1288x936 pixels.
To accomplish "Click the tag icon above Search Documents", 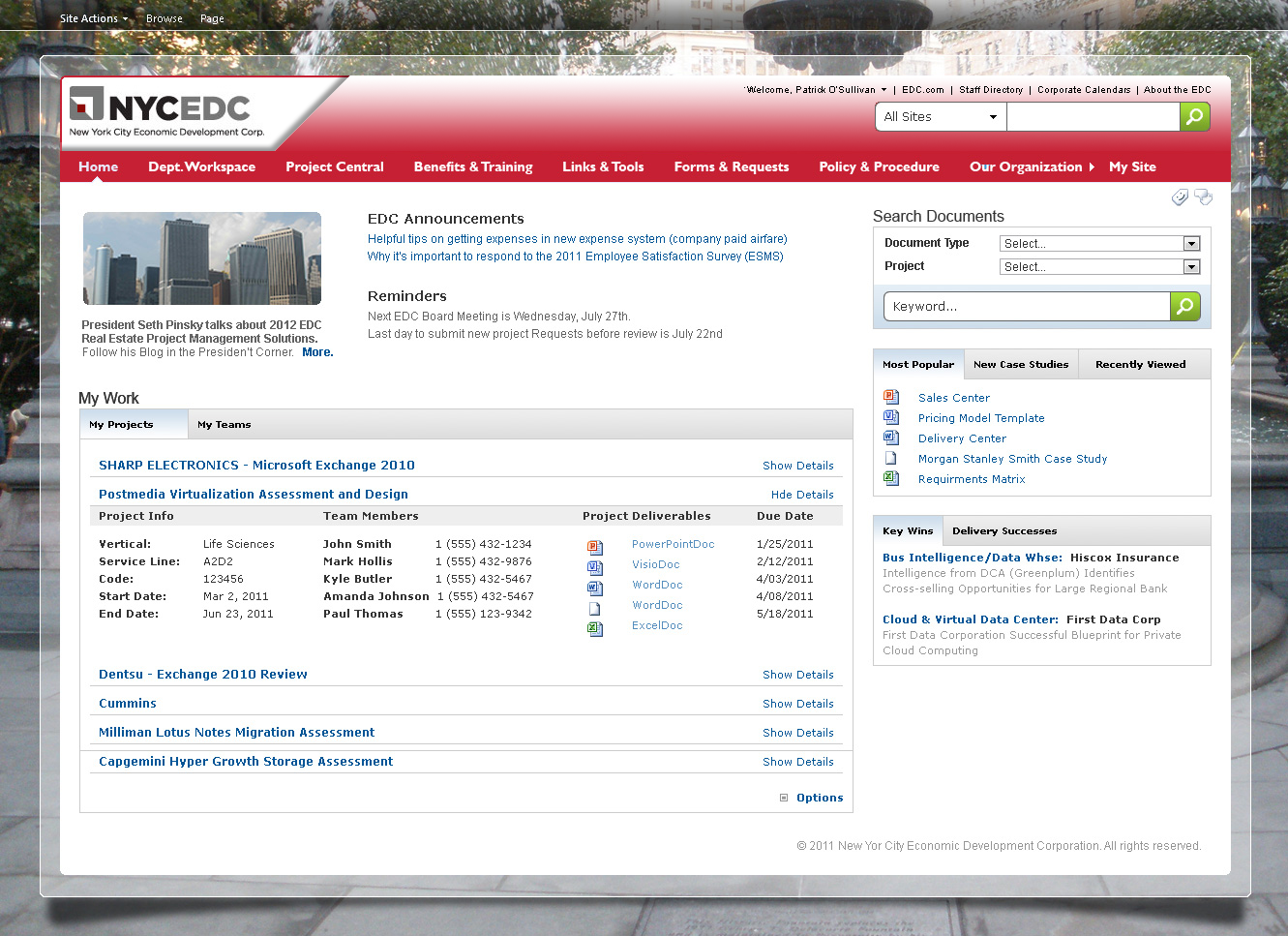I will click(x=1179, y=197).
